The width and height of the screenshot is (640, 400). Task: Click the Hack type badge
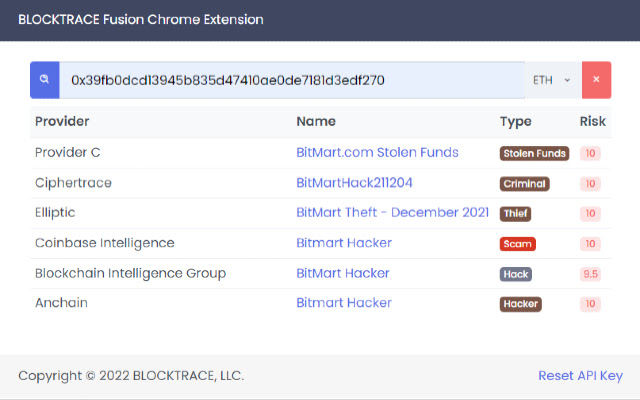tap(515, 274)
